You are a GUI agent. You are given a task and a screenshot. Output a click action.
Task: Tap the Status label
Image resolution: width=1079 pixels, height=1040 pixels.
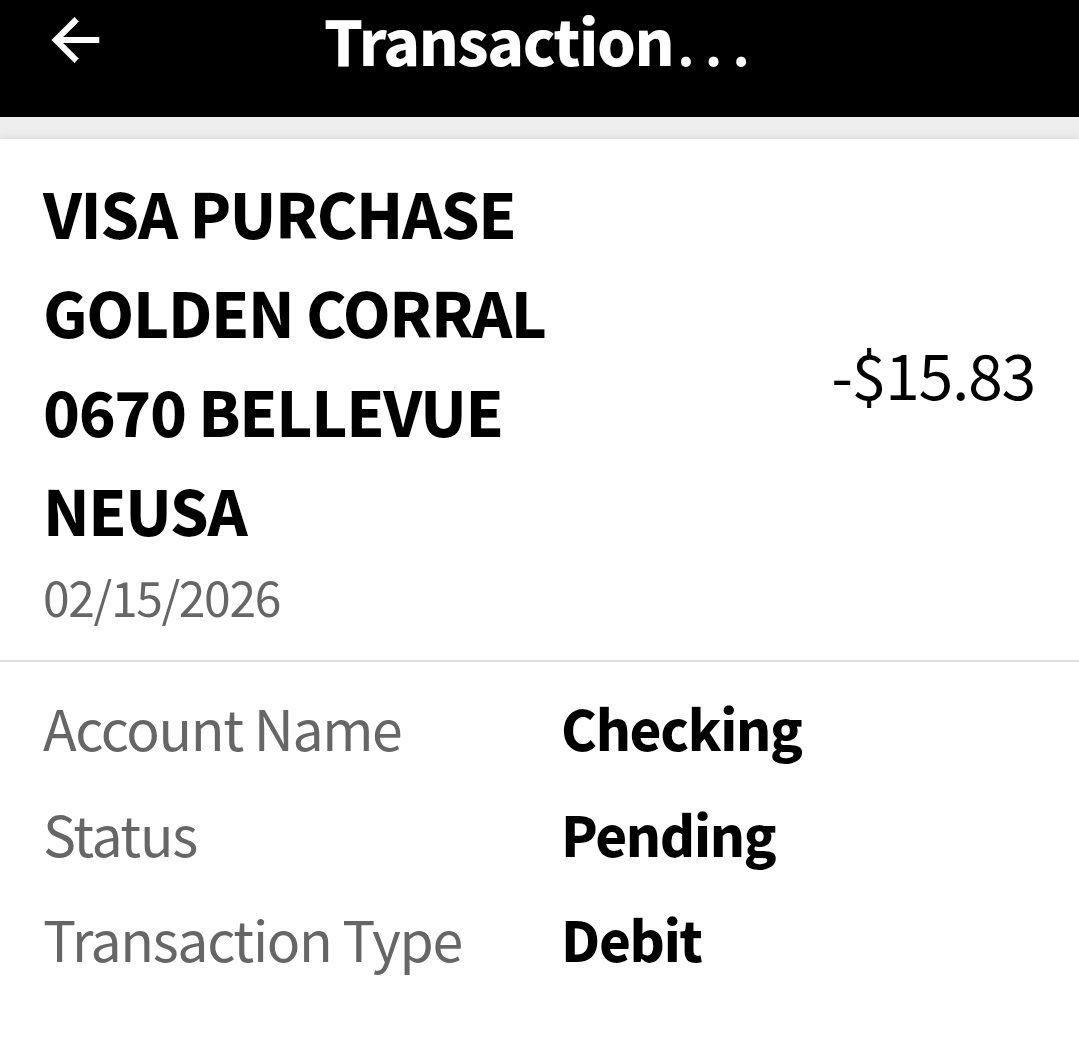(x=121, y=836)
